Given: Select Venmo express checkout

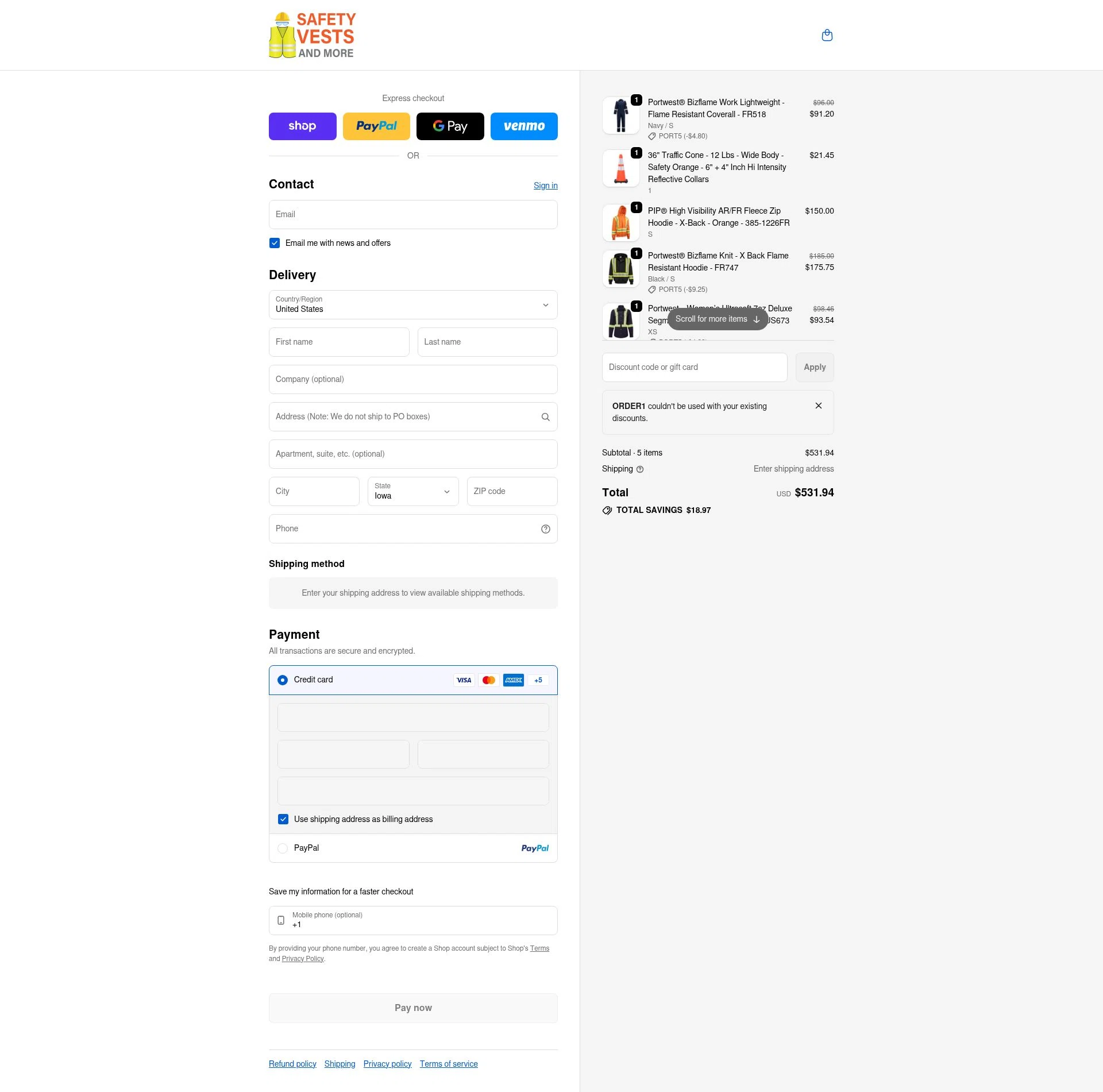Looking at the screenshot, I should tap(523, 126).
